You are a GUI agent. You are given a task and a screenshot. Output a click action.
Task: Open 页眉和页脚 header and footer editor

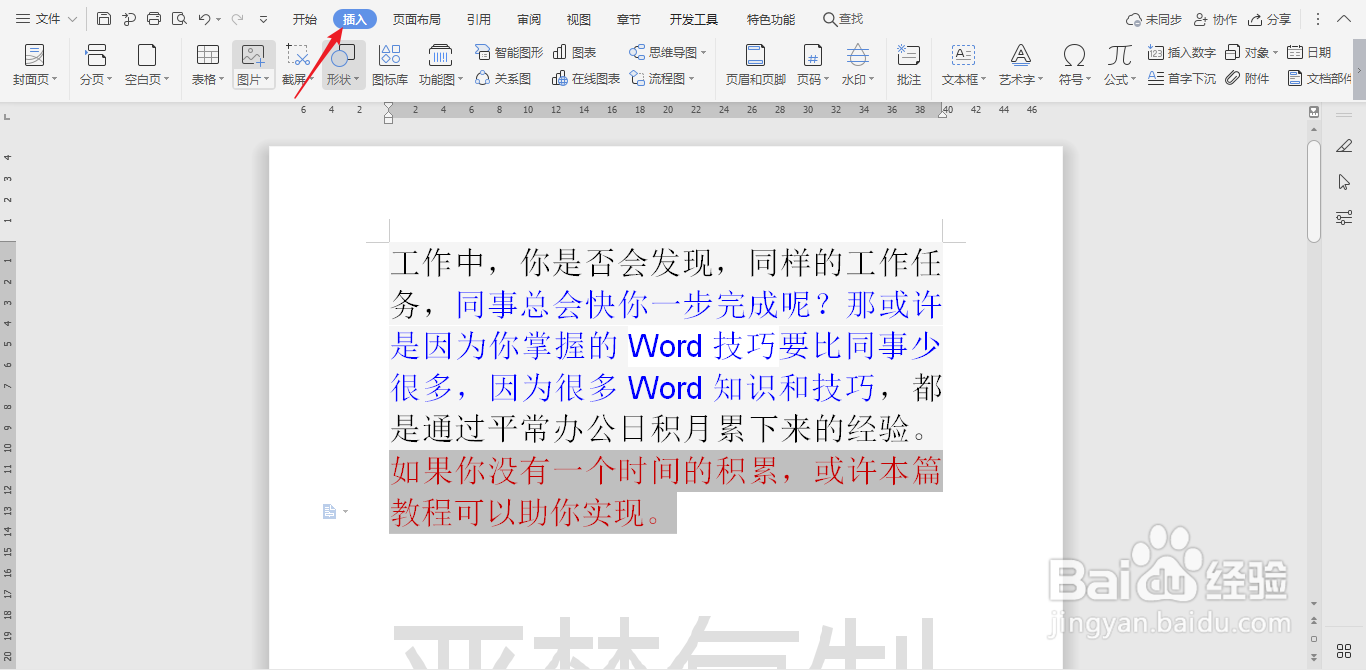tap(755, 62)
